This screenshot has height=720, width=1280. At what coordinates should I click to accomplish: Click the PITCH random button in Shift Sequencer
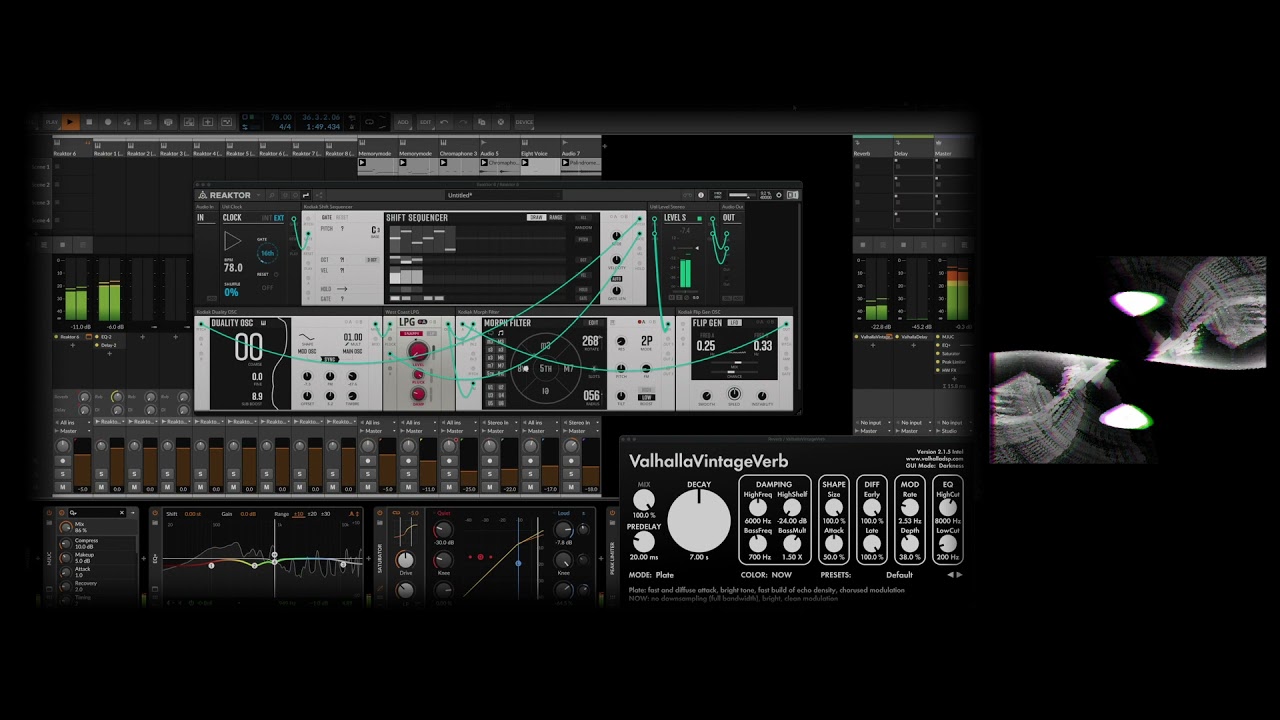coord(584,239)
